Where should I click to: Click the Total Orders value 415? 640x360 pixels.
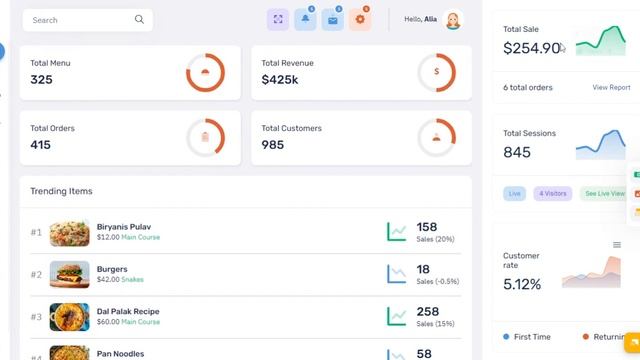pos(40,145)
